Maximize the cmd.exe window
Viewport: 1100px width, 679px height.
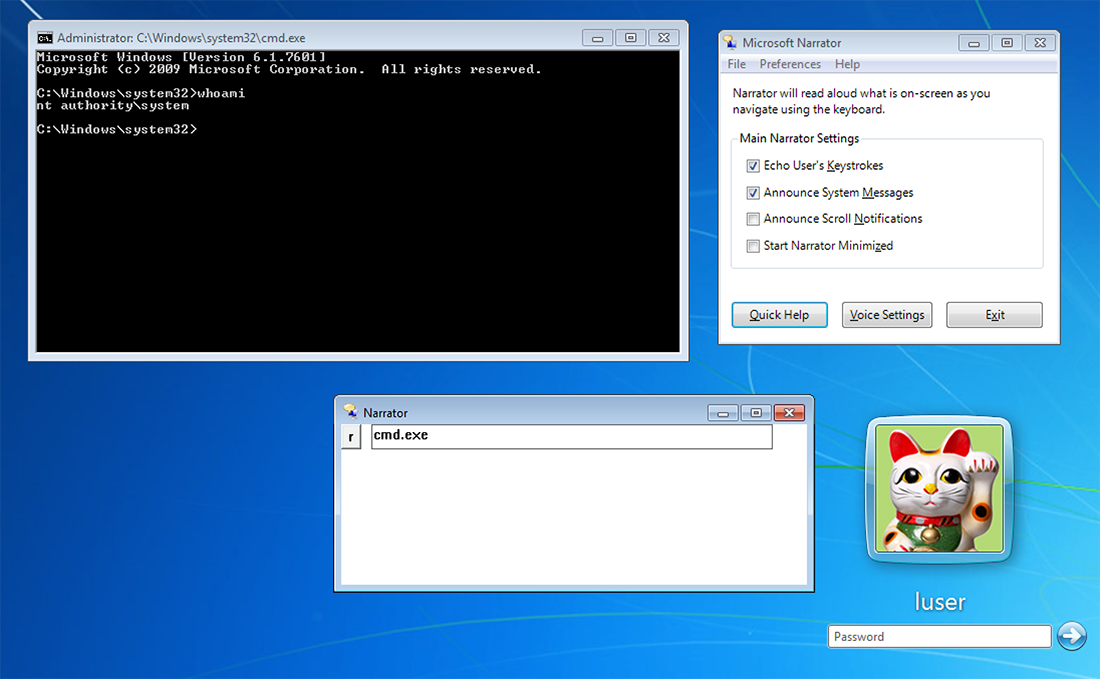click(631, 38)
